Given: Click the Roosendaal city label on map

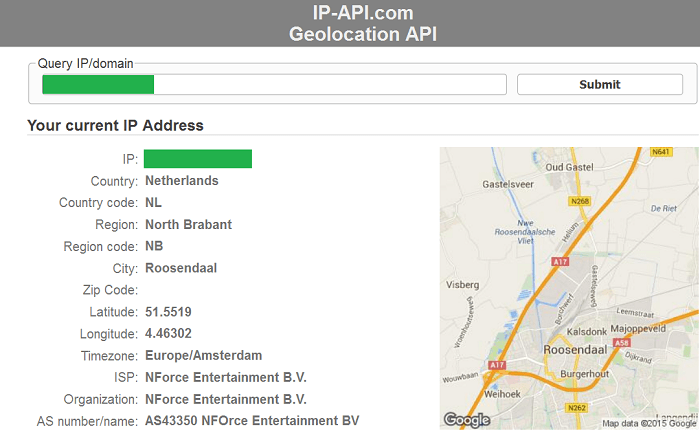Looking at the screenshot, I should pyautogui.click(x=573, y=350).
